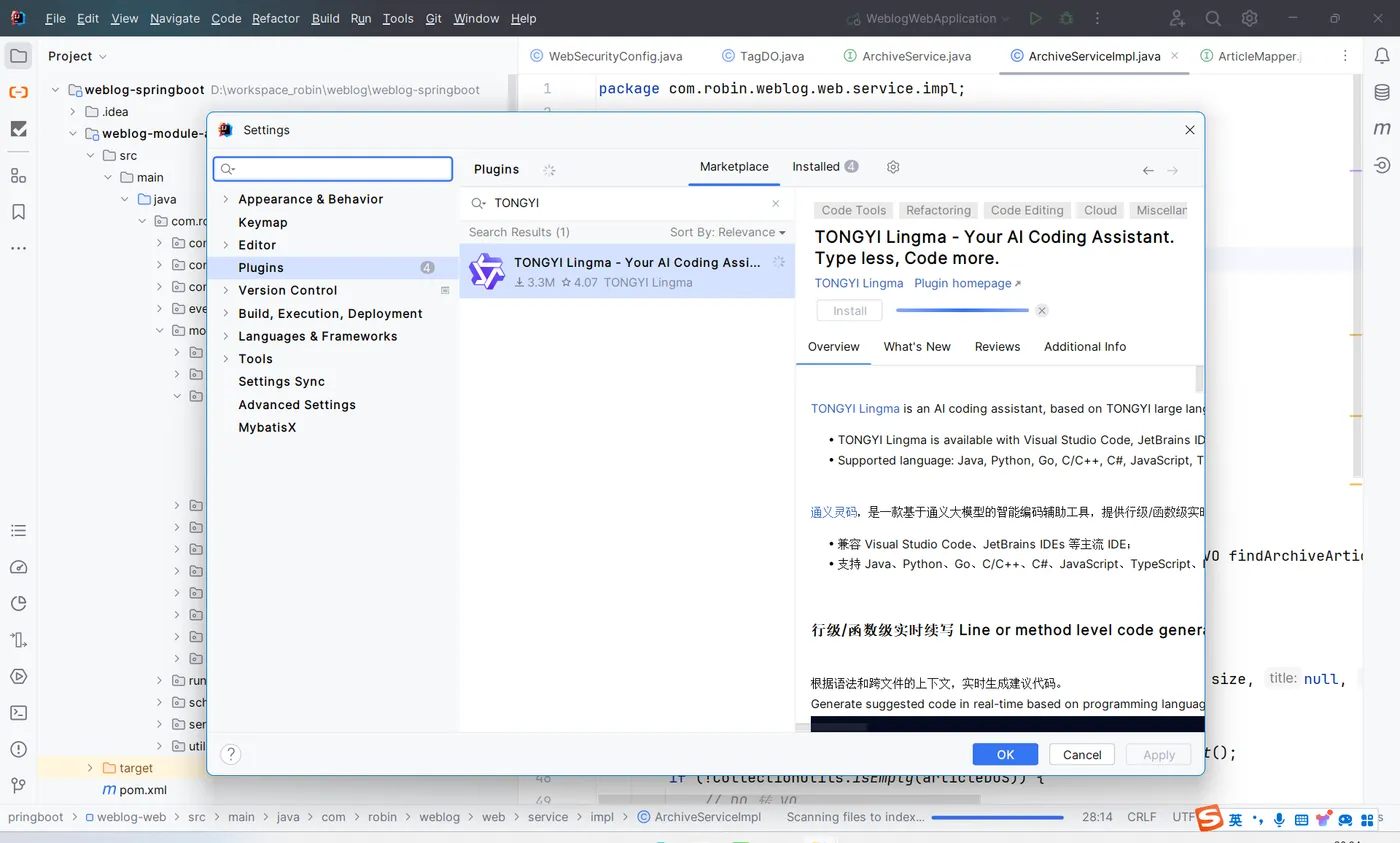Open the Maven 'm' tool window icon
The width and height of the screenshot is (1400, 843).
1382,129
